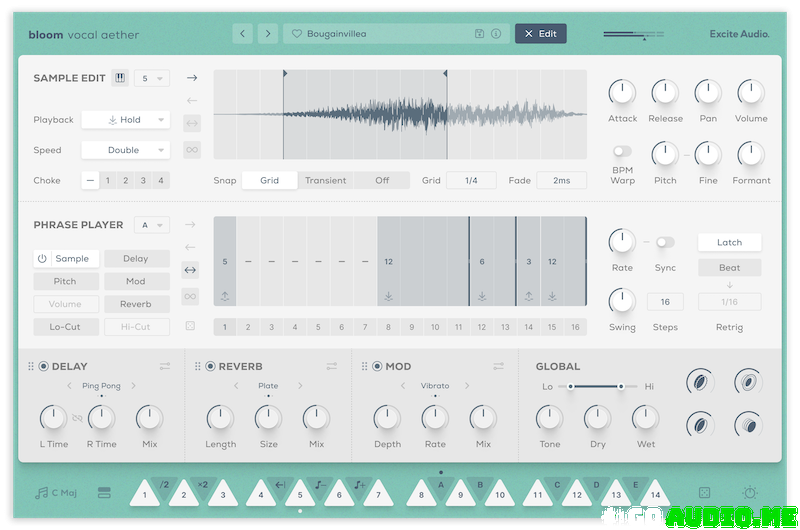Set Snap mode to Grid

[x=269, y=181]
